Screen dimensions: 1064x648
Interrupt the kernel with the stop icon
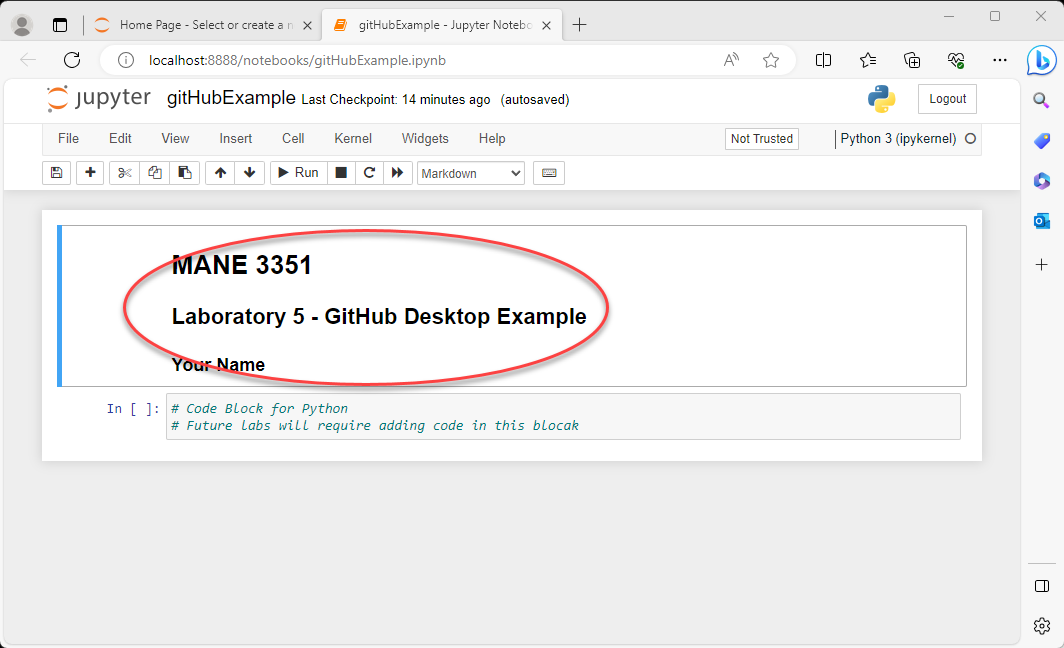[x=341, y=173]
